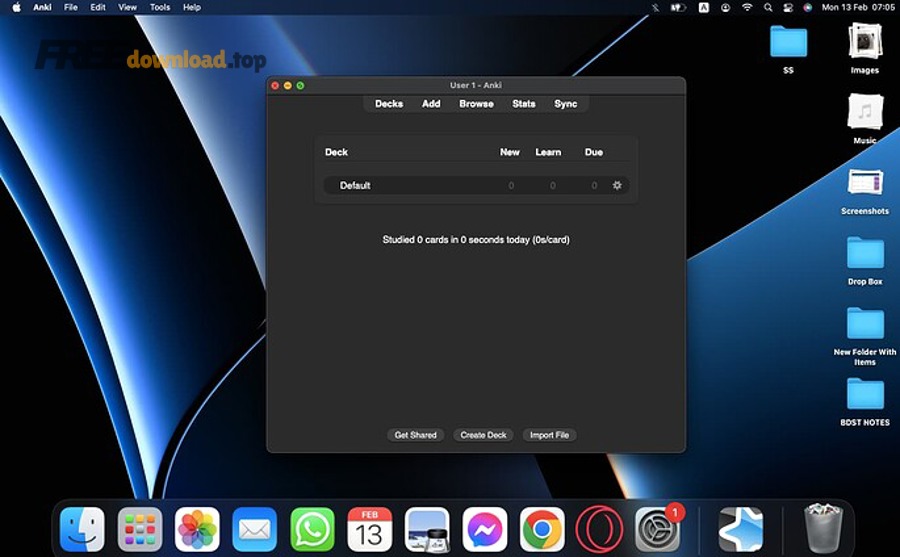
Task: Open the Default deck options gear
Action: click(617, 185)
